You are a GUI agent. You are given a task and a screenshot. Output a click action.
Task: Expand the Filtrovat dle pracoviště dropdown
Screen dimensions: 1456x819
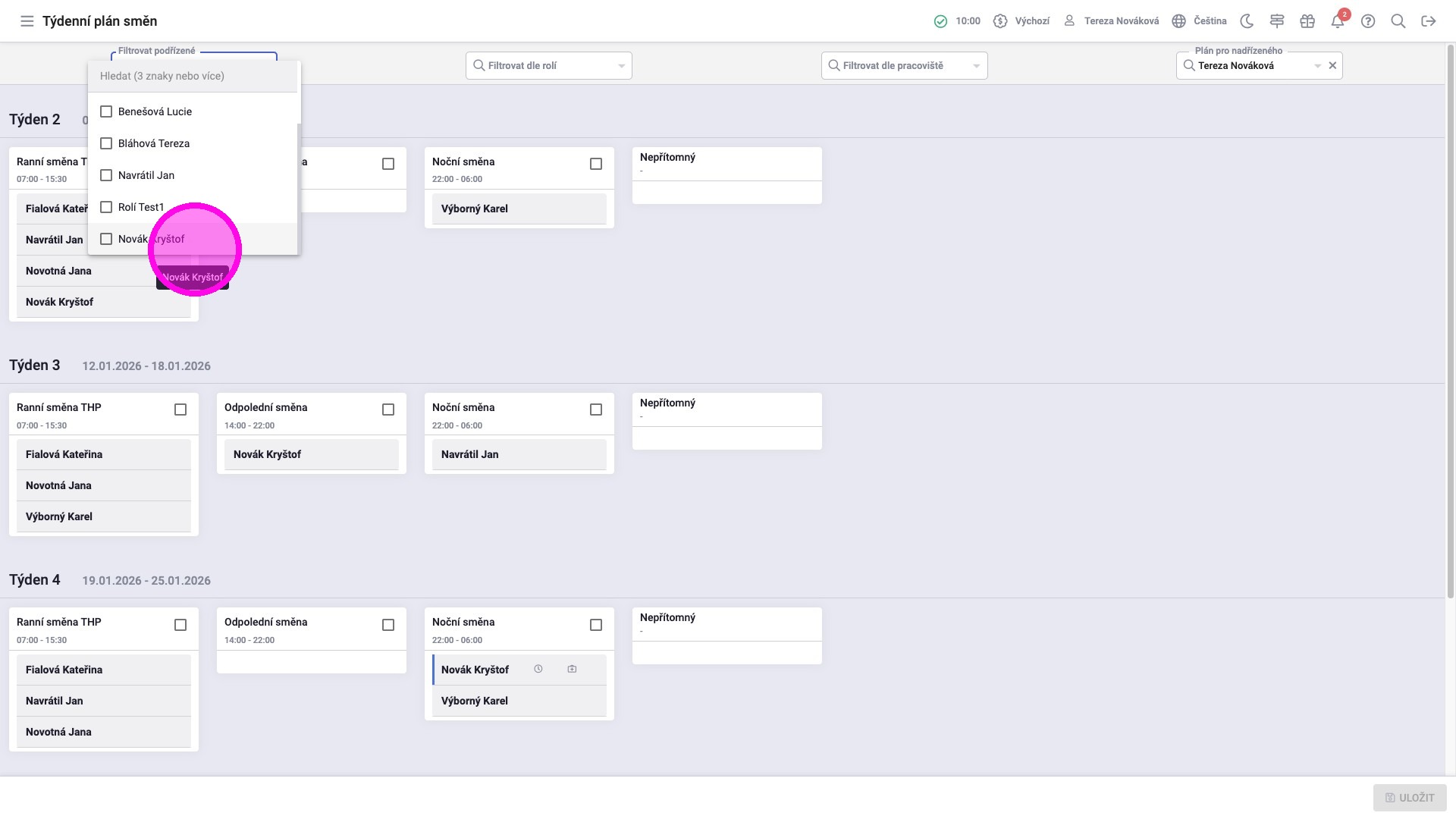tap(976, 66)
